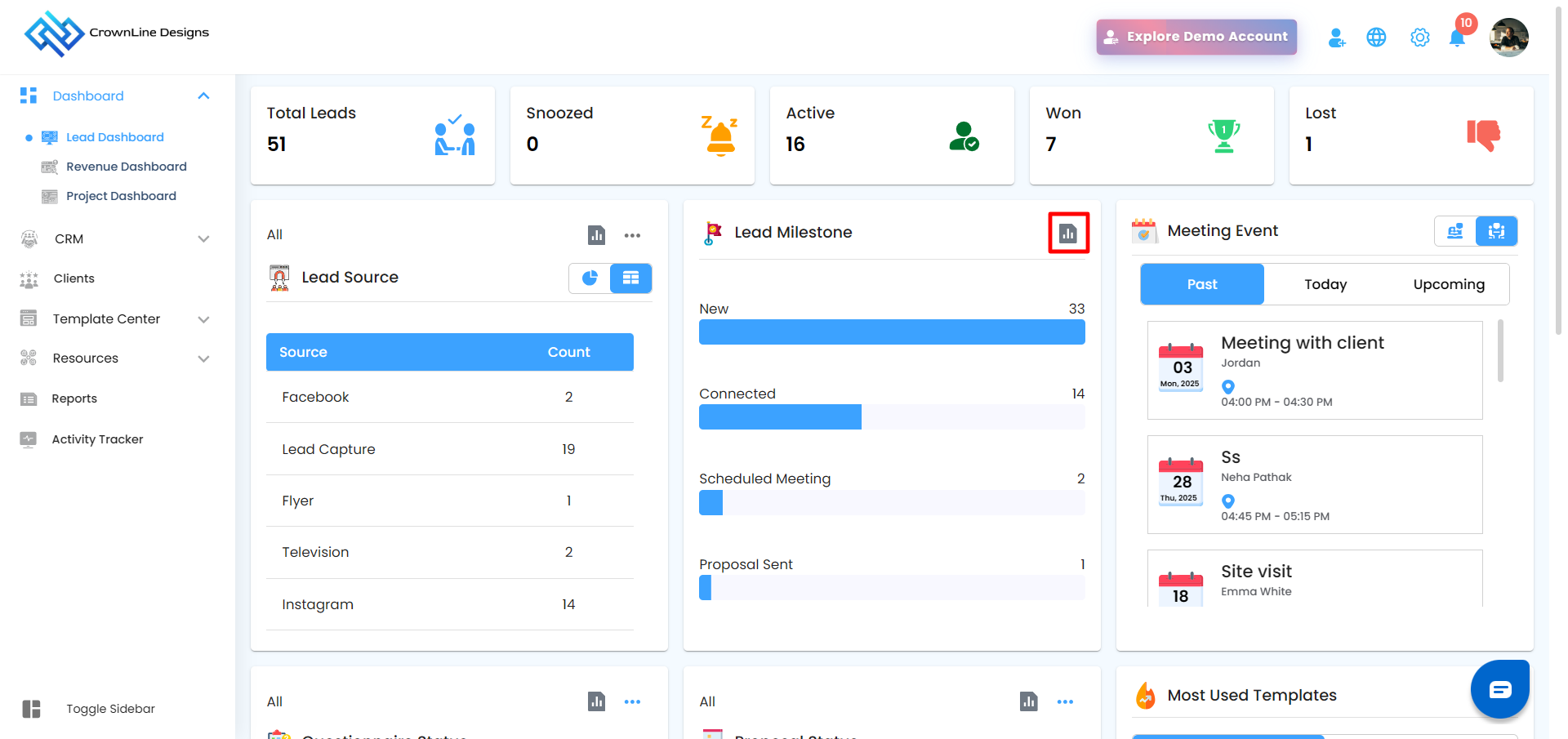Select the Lead Capture source row
This screenshot has height=739, width=1568.
(450, 449)
